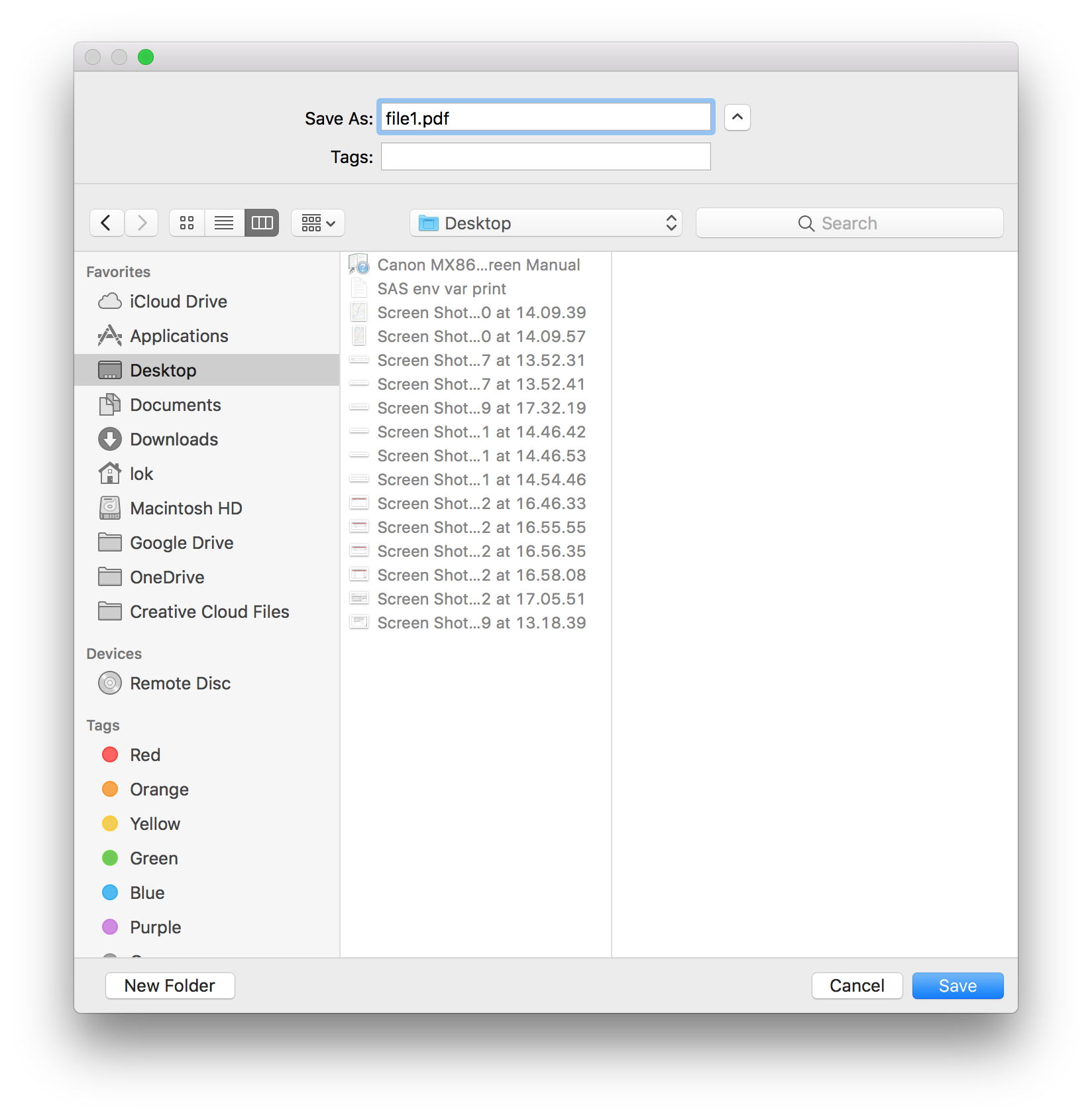Click the Desktop sidebar icon
The image size is (1092, 1119).
pos(110,371)
